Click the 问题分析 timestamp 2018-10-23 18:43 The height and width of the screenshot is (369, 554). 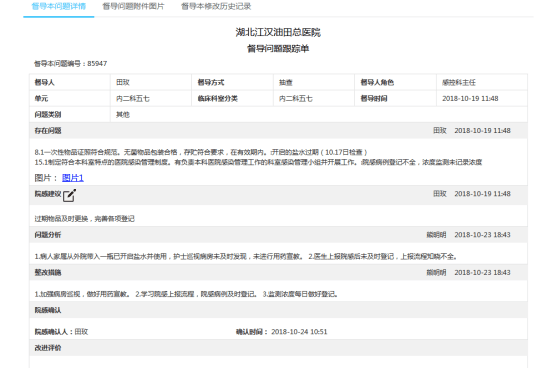(482, 235)
